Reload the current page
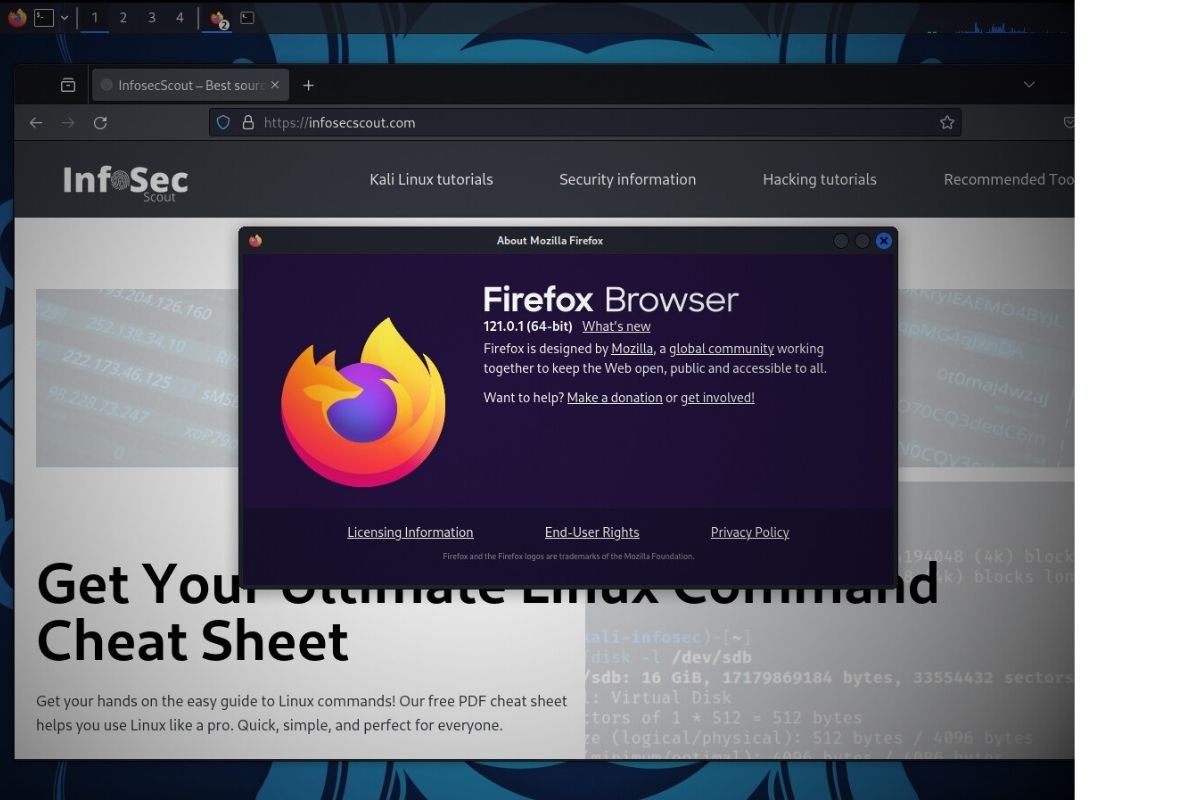The width and height of the screenshot is (1200, 800). coord(100,123)
